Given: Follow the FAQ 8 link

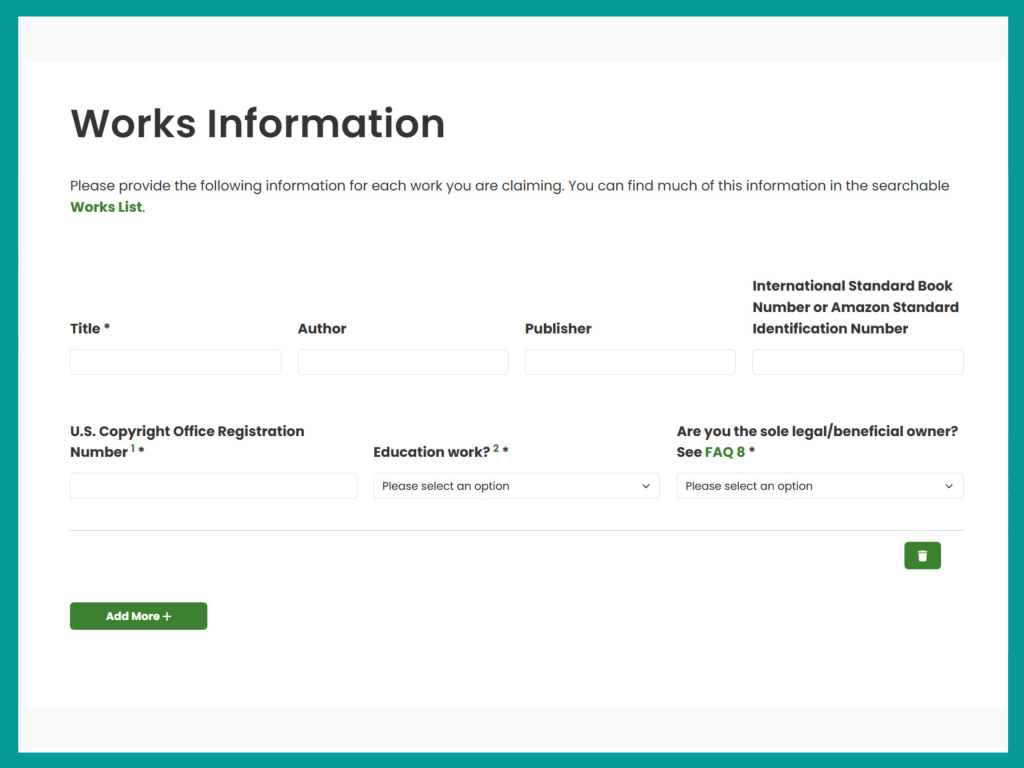Looking at the screenshot, I should (x=724, y=452).
